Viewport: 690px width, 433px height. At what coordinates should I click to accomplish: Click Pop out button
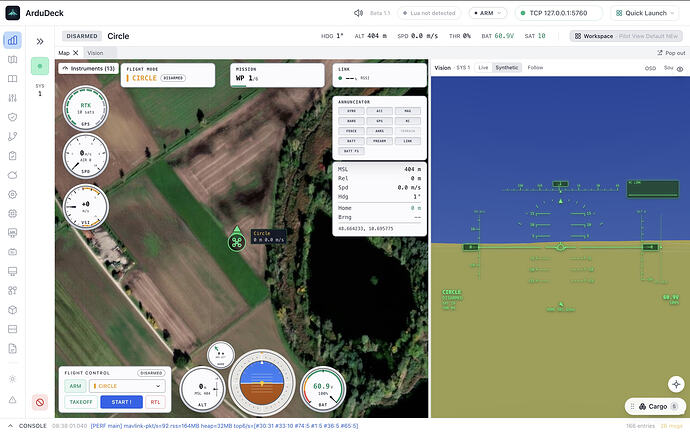pos(671,53)
